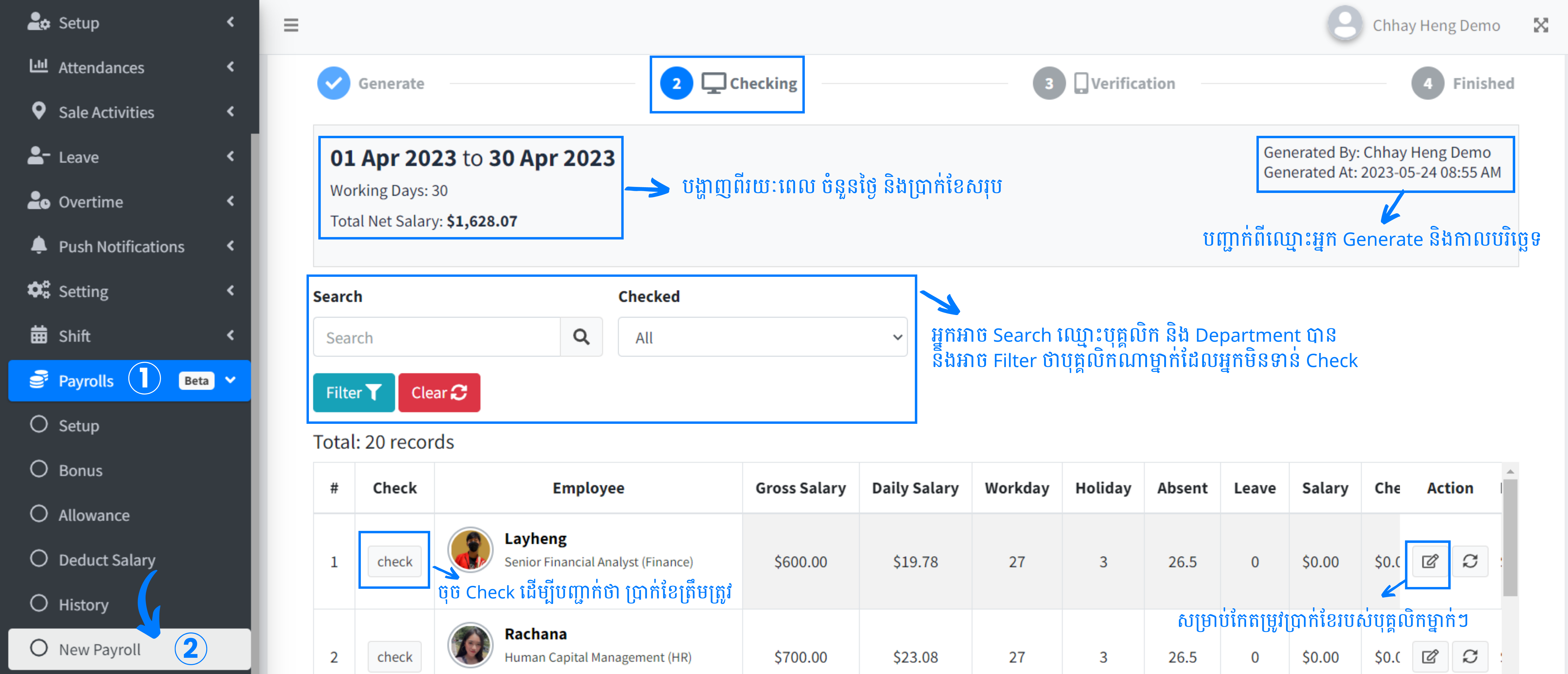
Task: Open the Attendances menu label
Action: [102, 67]
